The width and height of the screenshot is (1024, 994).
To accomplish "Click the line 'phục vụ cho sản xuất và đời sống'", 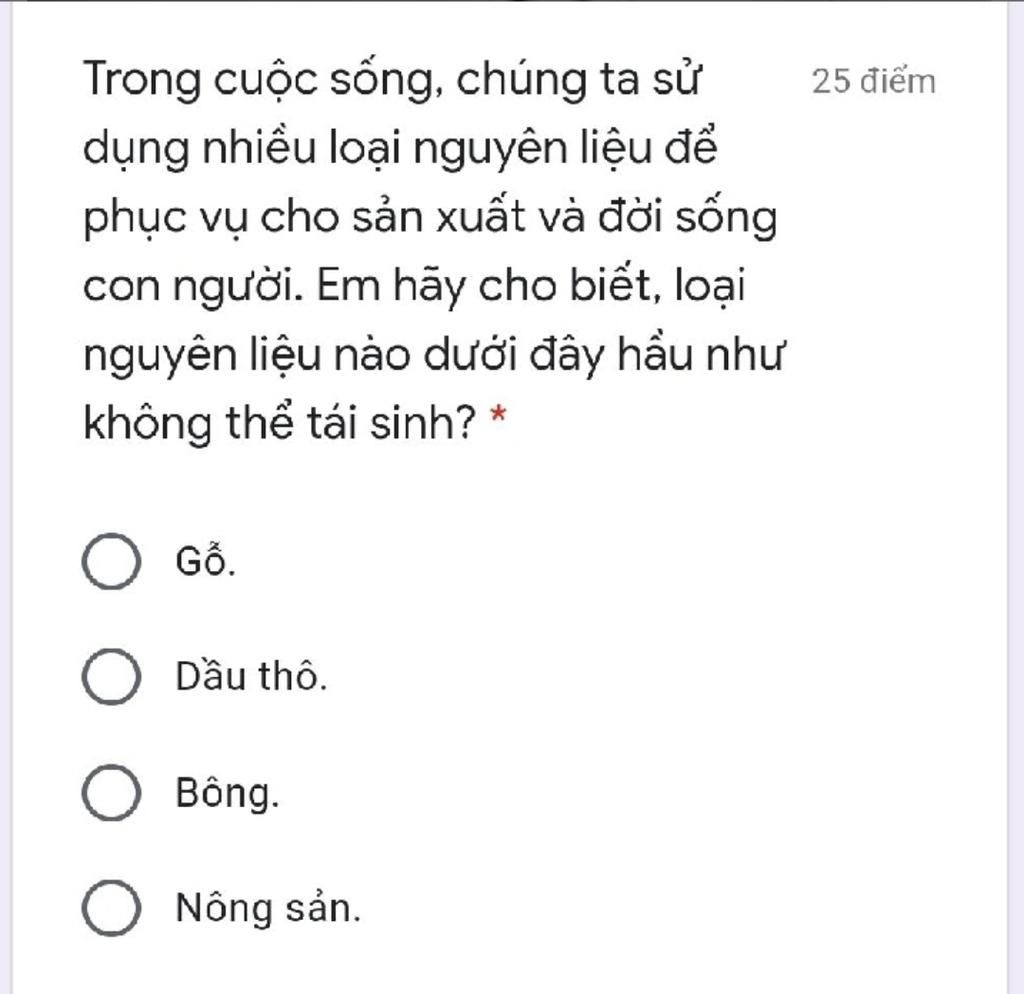I will tap(430, 217).
